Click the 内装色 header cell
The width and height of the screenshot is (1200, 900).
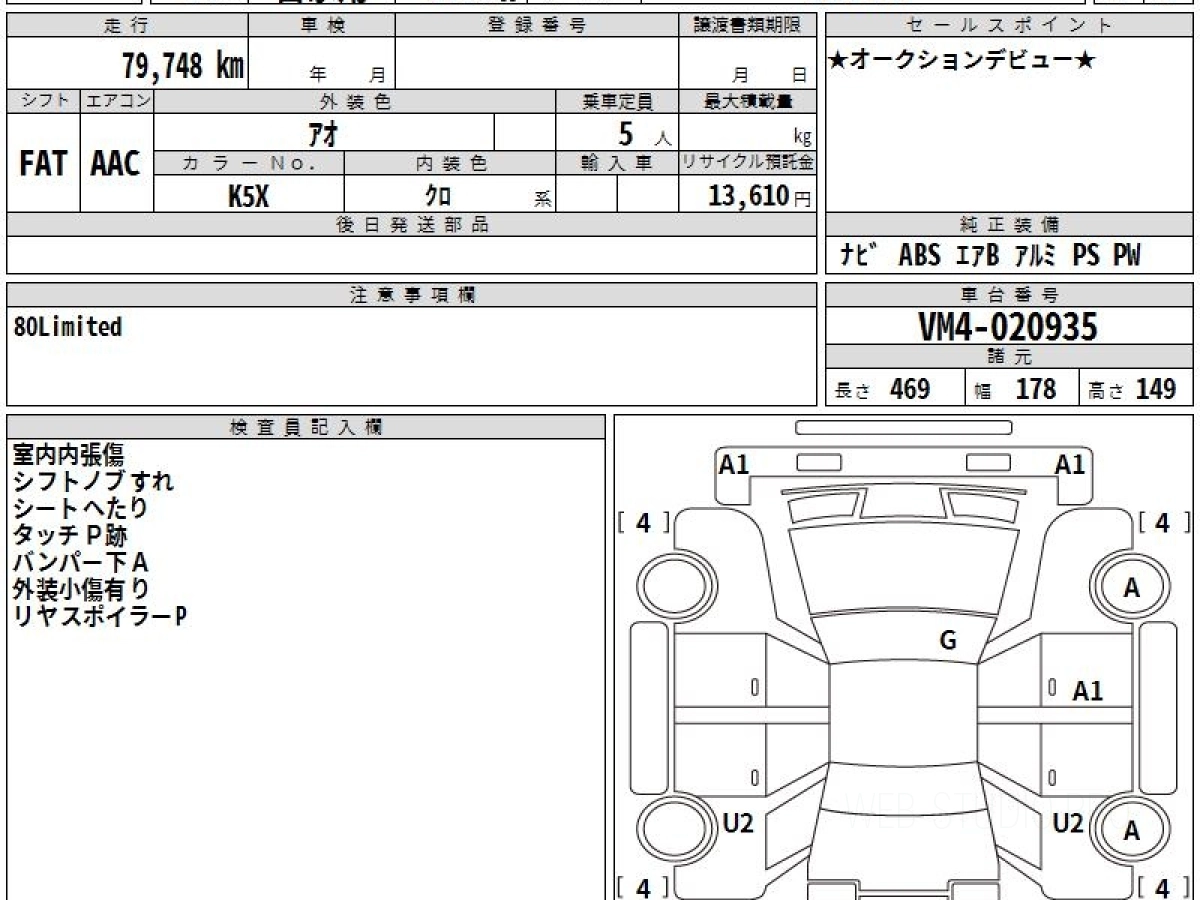click(x=450, y=164)
